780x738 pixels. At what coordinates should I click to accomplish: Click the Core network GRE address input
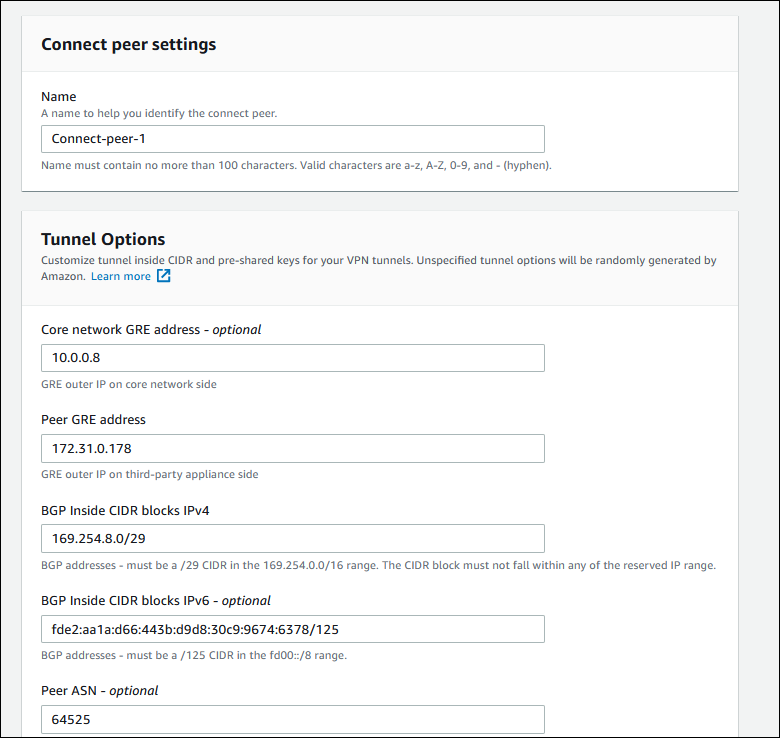coord(292,358)
